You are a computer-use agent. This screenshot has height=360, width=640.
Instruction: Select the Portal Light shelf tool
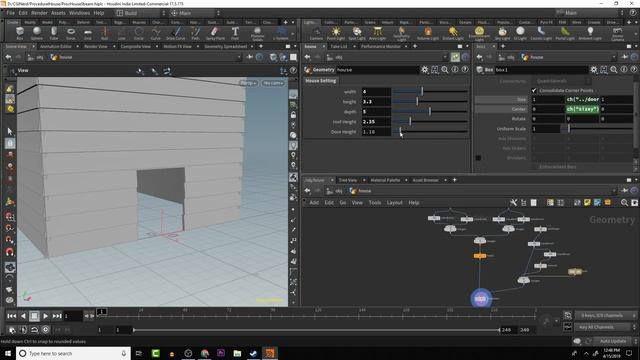click(565, 33)
